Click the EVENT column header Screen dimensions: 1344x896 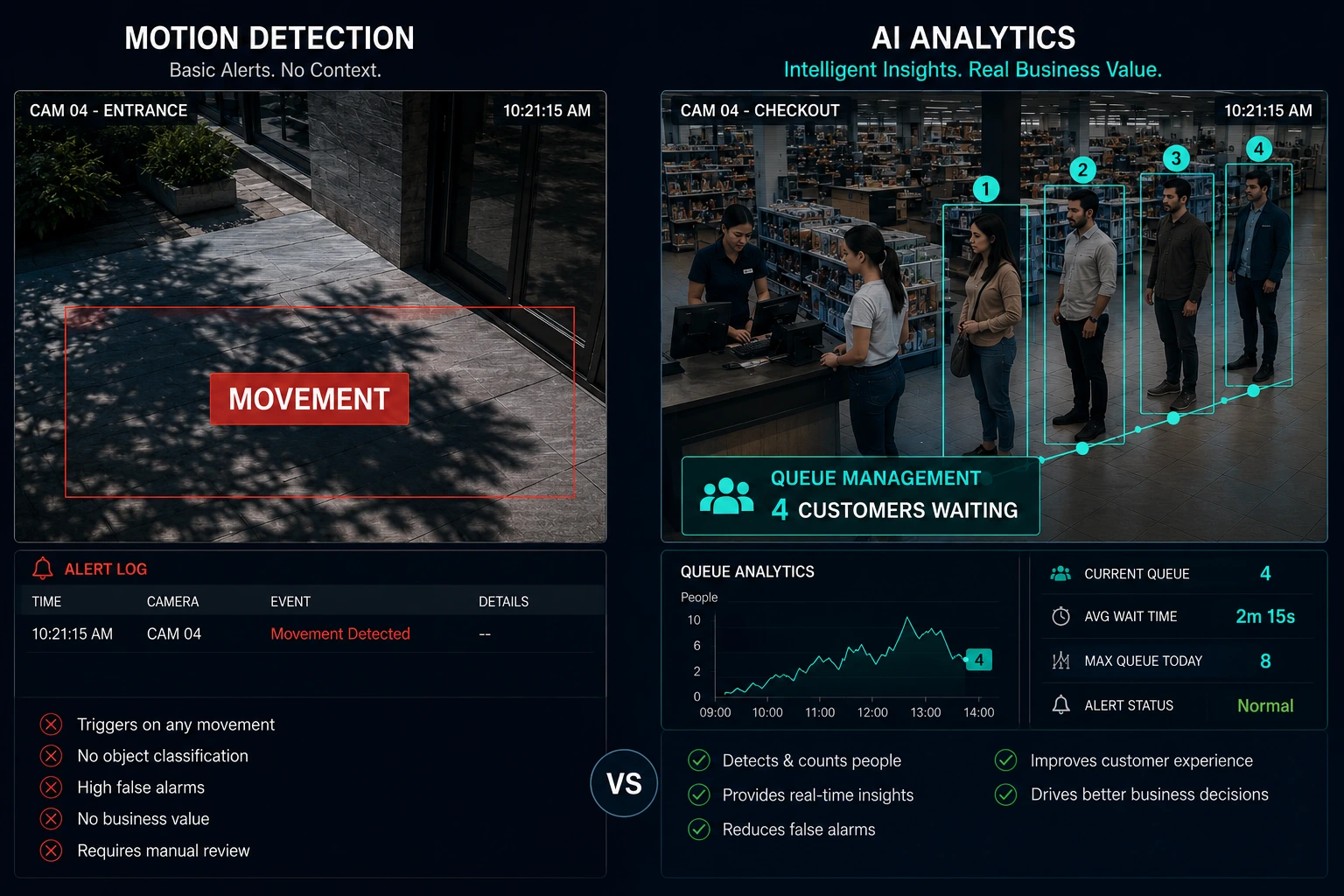[x=290, y=602]
